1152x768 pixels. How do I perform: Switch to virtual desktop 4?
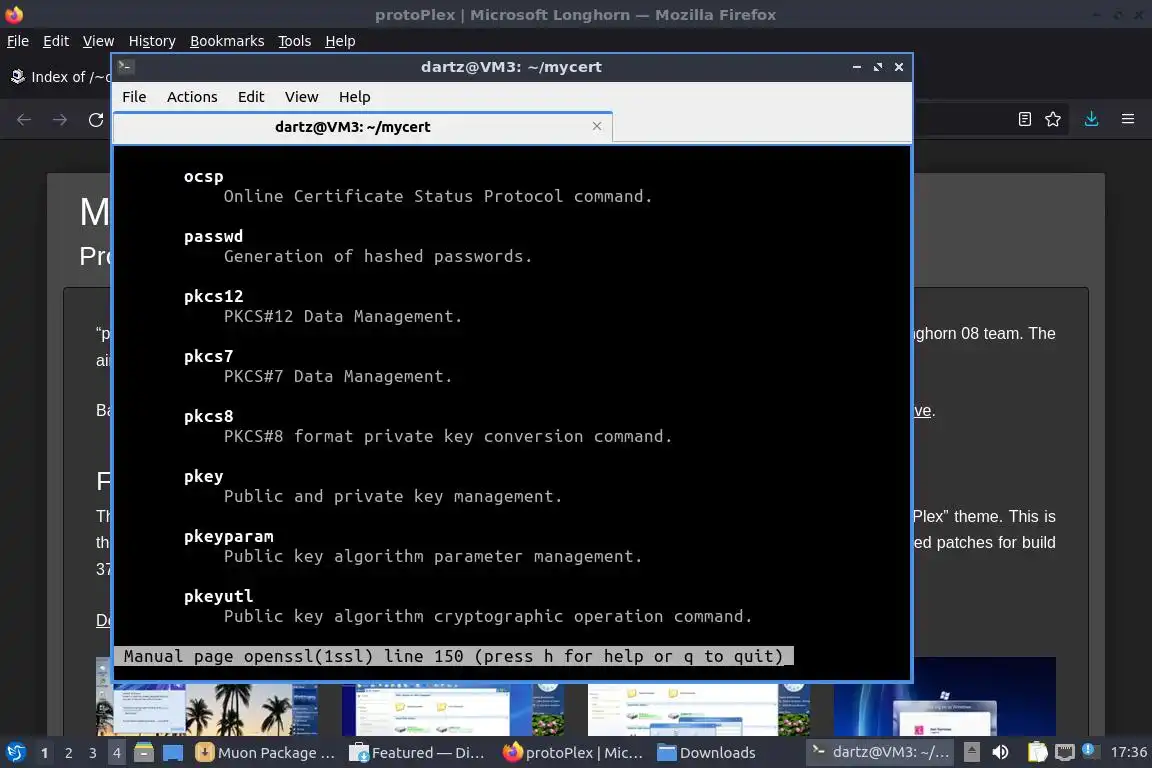tap(116, 753)
